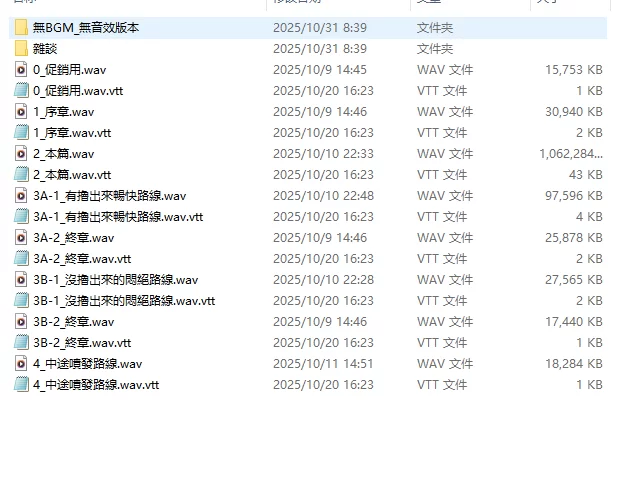Select file name 1_序章.wav.vtt
The image size is (627, 477).
72,133
